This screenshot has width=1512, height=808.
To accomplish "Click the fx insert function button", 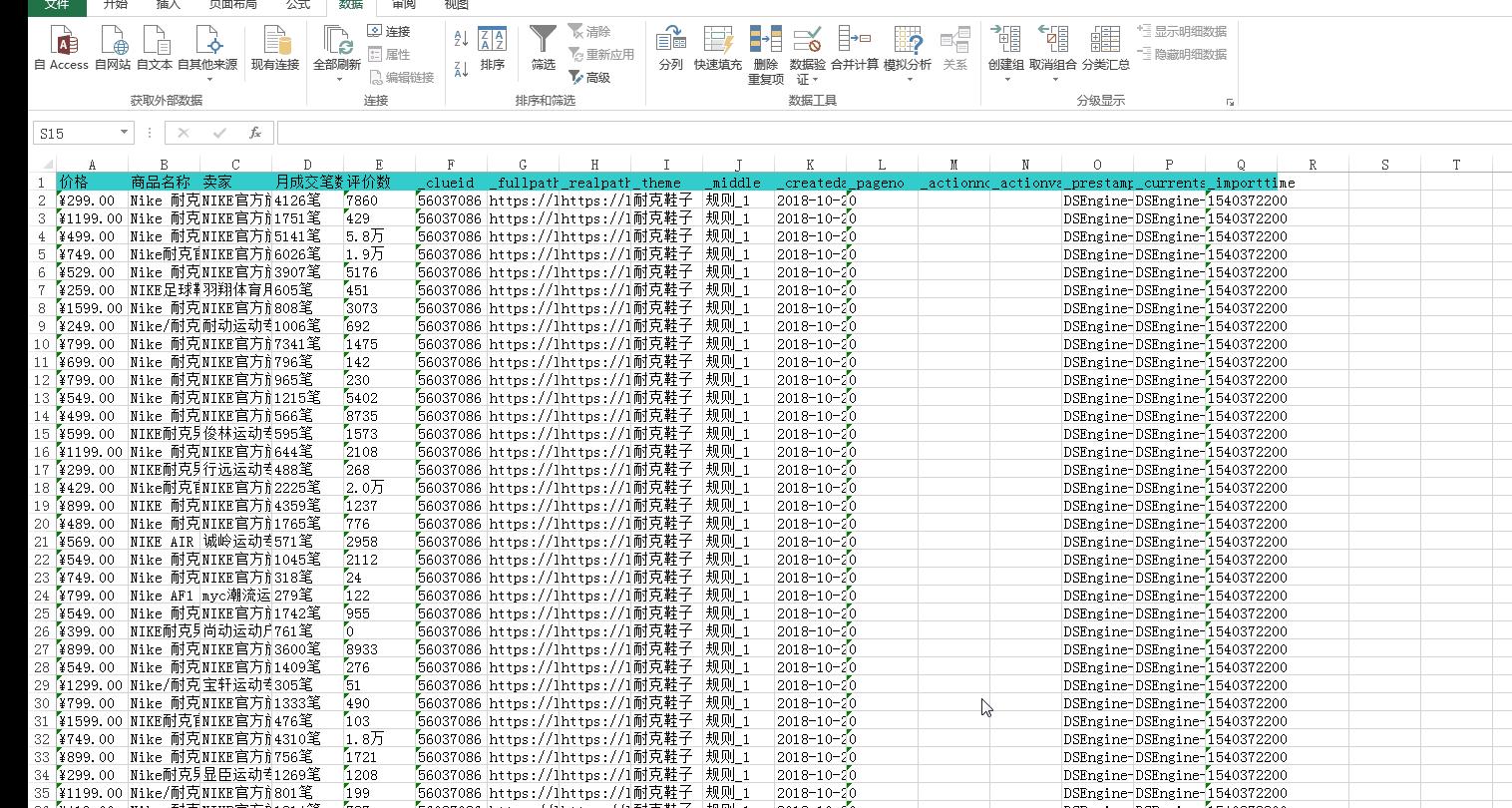I will pyautogui.click(x=255, y=133).
